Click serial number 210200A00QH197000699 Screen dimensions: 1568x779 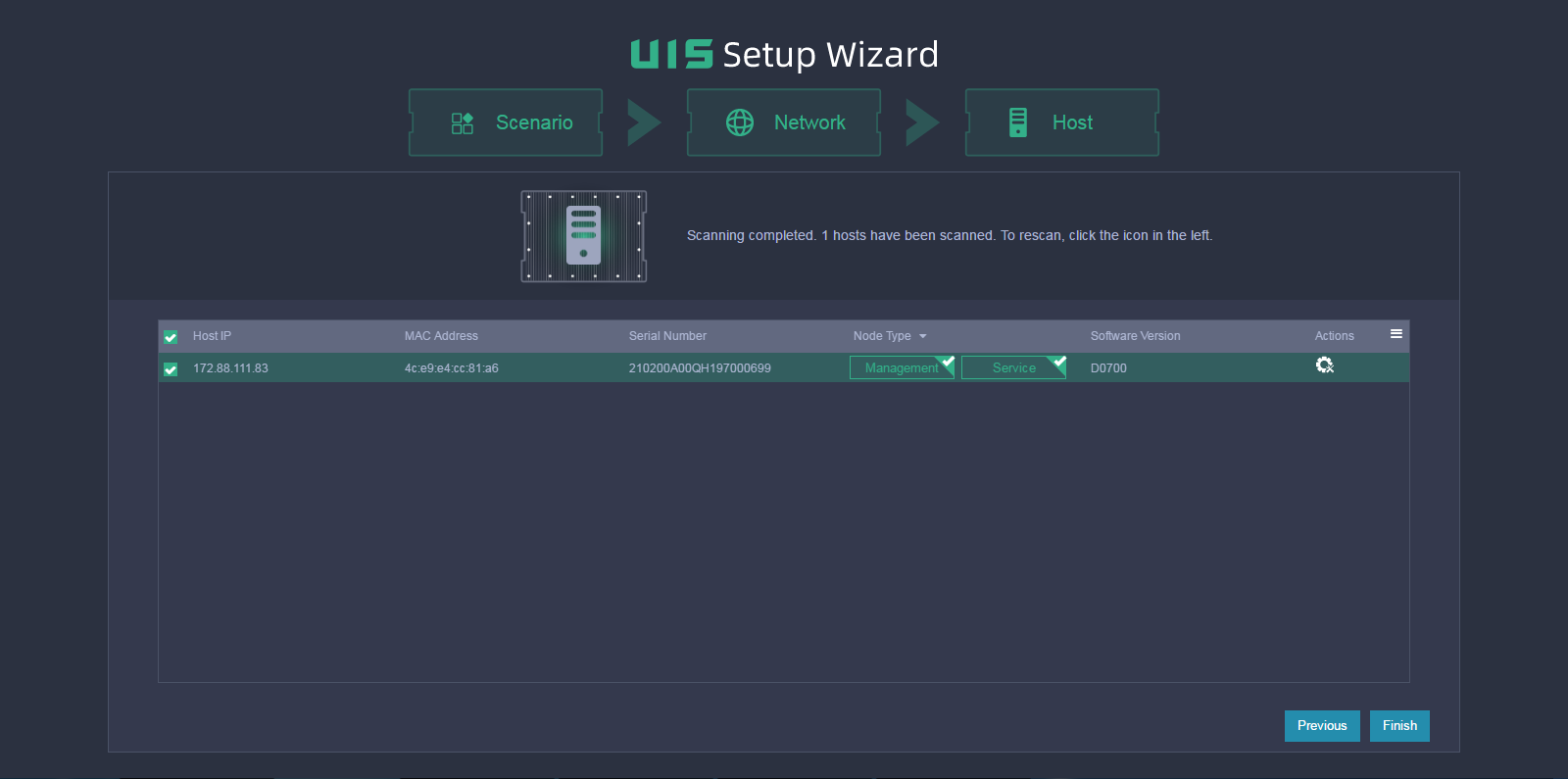point(700,368)
